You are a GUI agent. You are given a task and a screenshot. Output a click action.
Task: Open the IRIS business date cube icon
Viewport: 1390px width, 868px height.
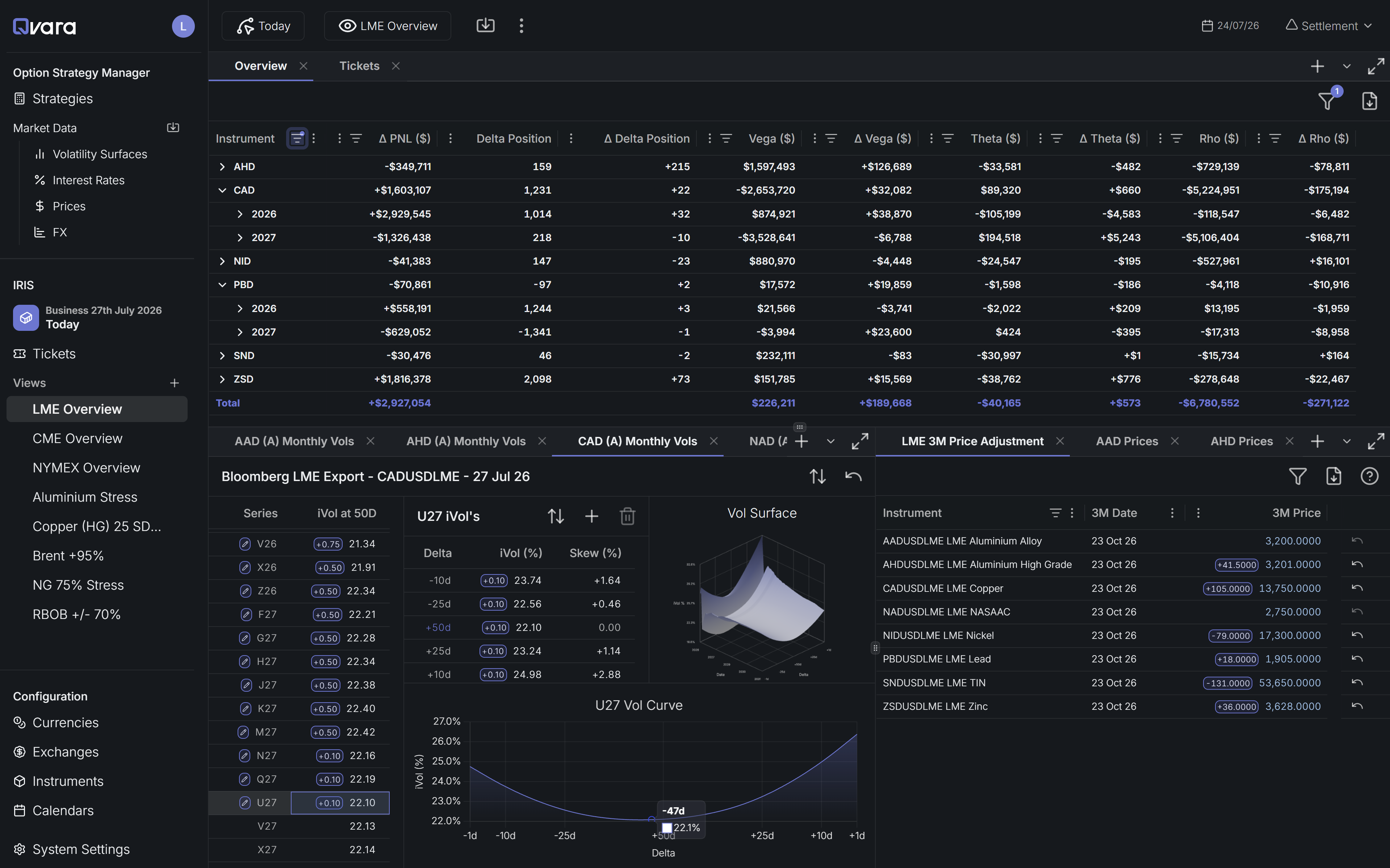(x=26, y=317)
